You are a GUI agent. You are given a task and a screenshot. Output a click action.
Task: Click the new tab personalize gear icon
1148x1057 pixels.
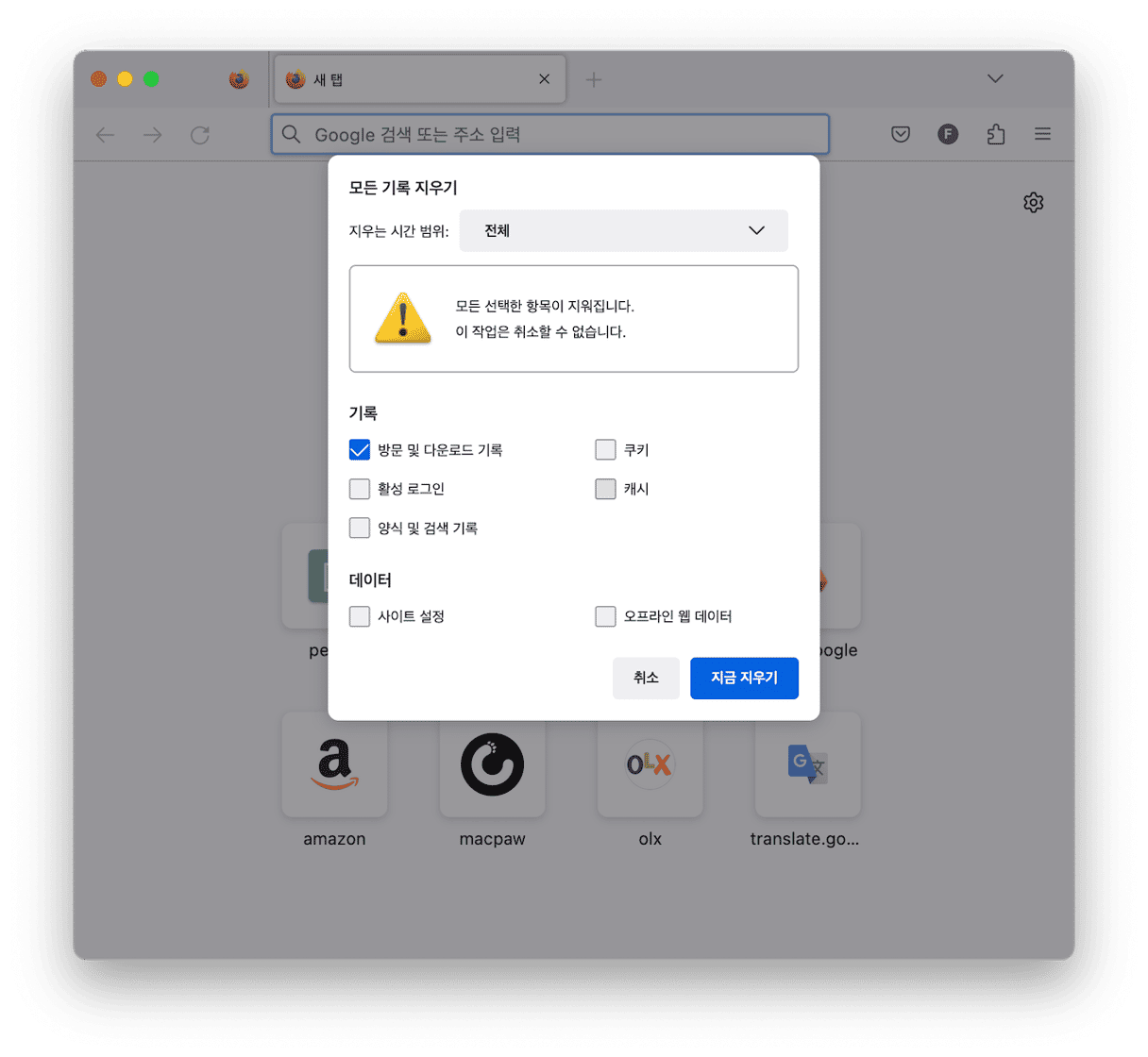click(1034, 202)
